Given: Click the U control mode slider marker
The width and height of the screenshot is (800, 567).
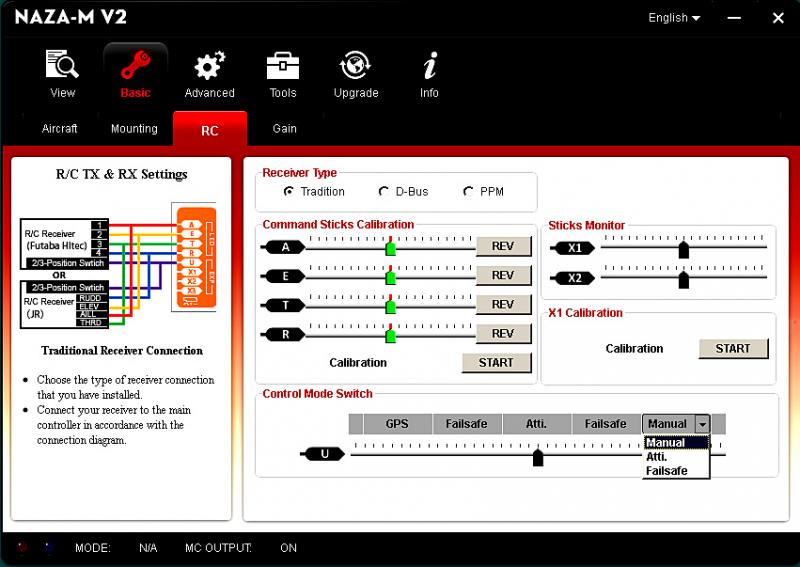Looking at the screenshot, I should [x=538, y=458].
